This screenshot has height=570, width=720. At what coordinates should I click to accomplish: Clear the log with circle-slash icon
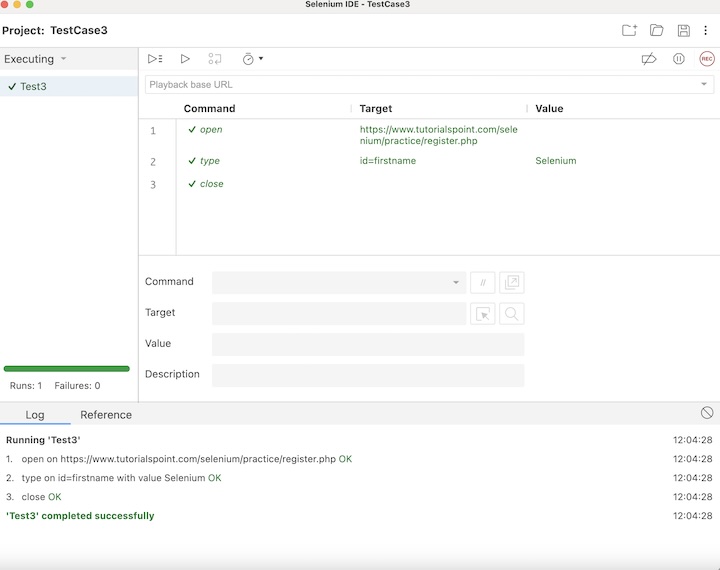pos(707,412)
